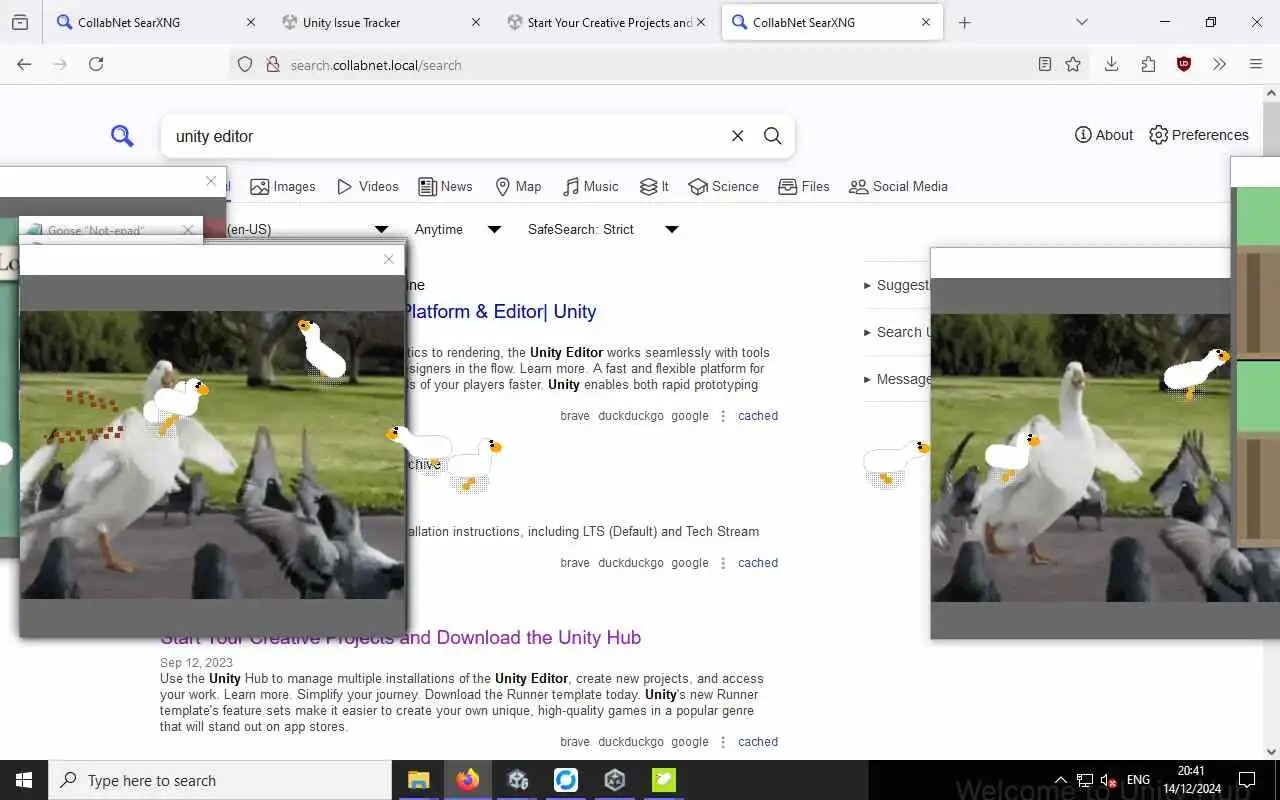Submit search with magnifier button

[x=772, y=136]
